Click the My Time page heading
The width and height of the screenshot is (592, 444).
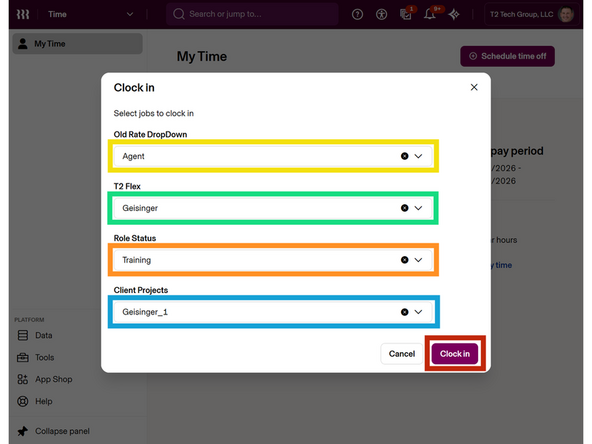(x=202, y=57)
